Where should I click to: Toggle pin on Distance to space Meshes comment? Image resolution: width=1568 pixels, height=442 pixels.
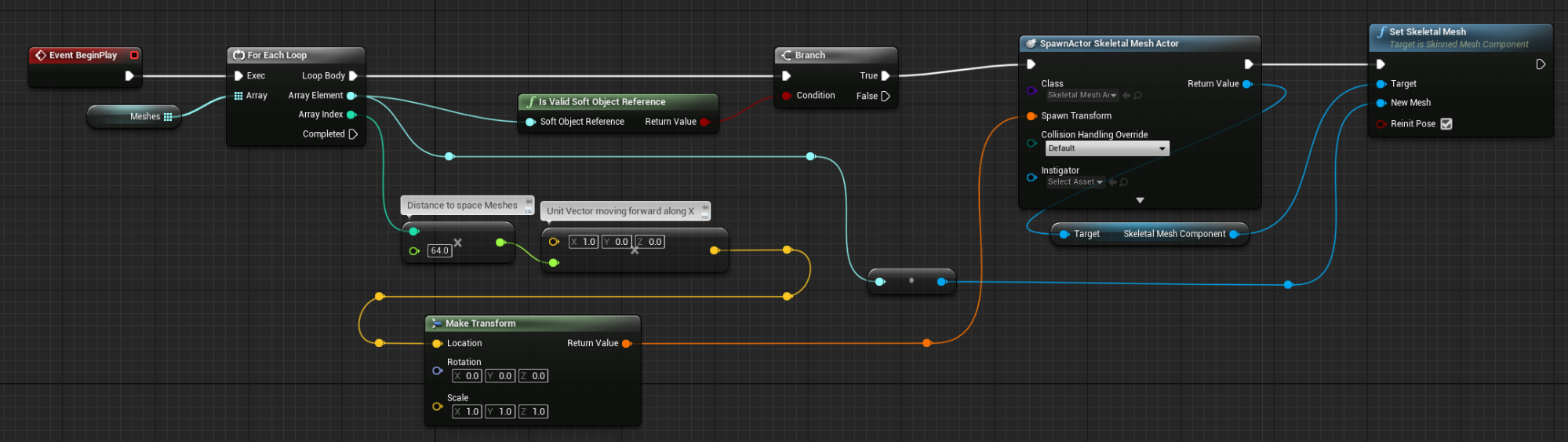(529, 202)
